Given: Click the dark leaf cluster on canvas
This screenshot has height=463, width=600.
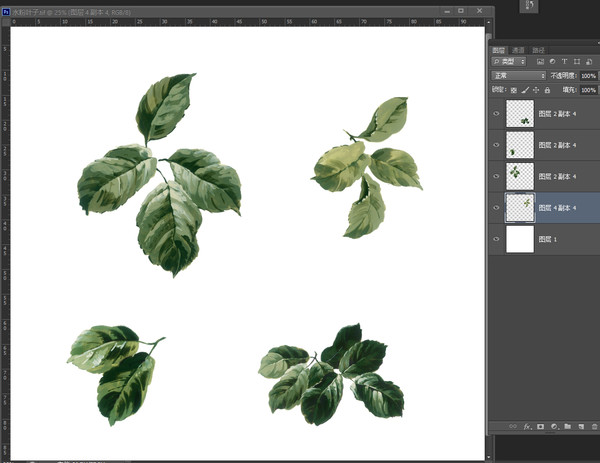Looking at the screenshot, I should point(331,375).
